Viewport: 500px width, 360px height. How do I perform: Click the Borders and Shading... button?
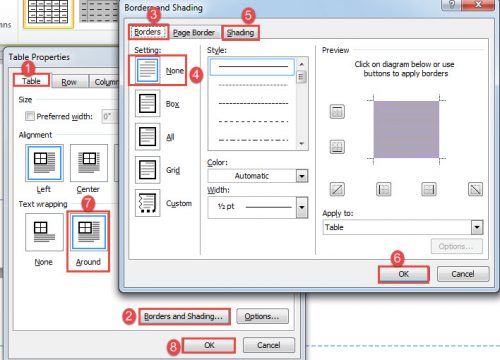coord(184,316)
